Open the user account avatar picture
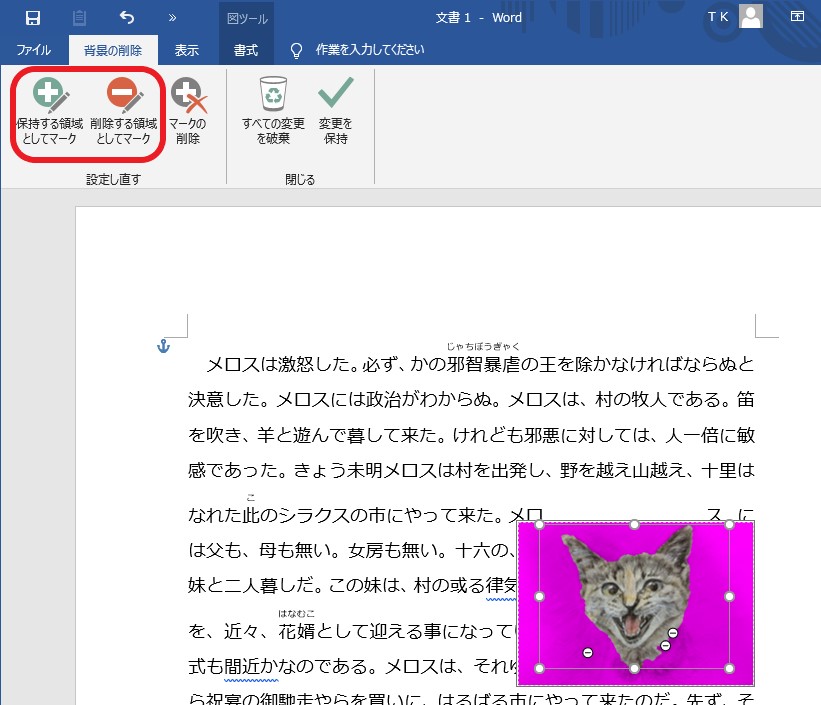Image resolution: width=821 pixels, height=705 pixels. tap(750, 18)
